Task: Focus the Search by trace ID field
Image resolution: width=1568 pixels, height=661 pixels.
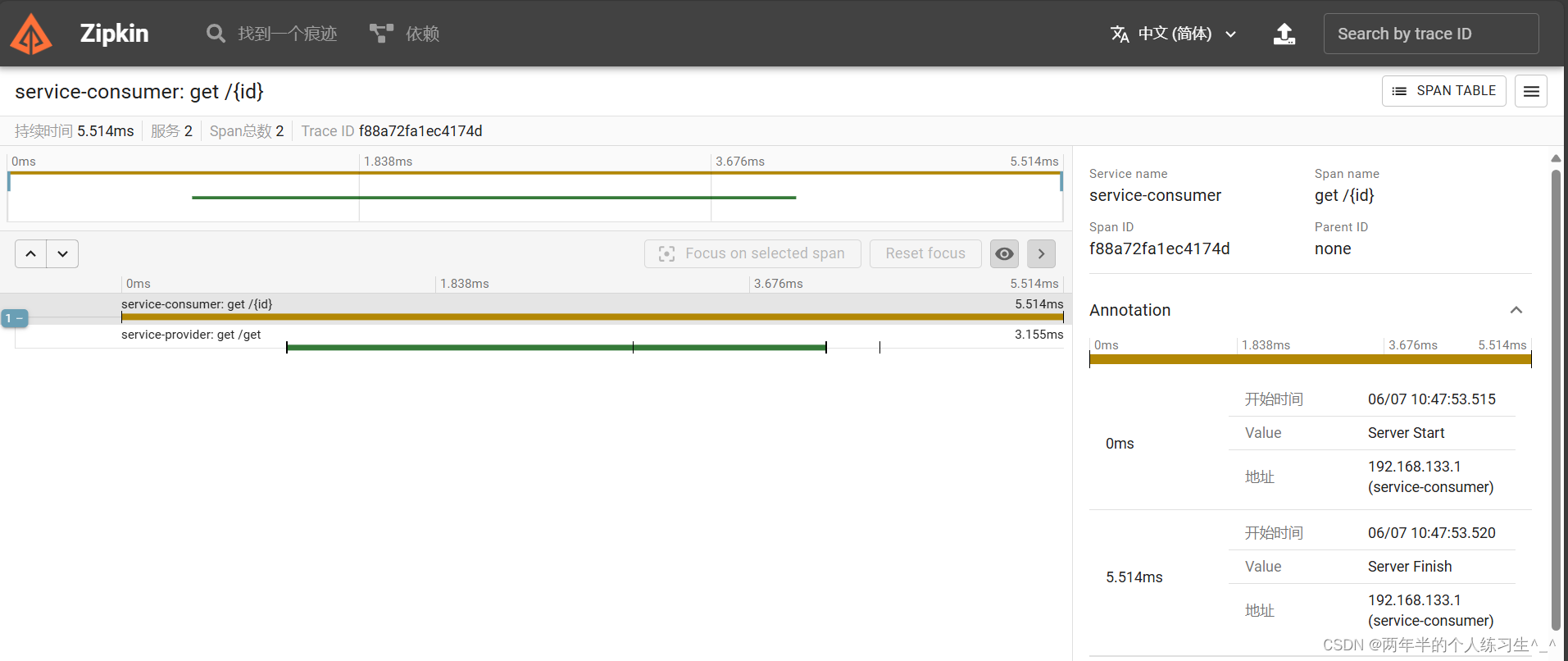Action: [x=1430, y=34]
